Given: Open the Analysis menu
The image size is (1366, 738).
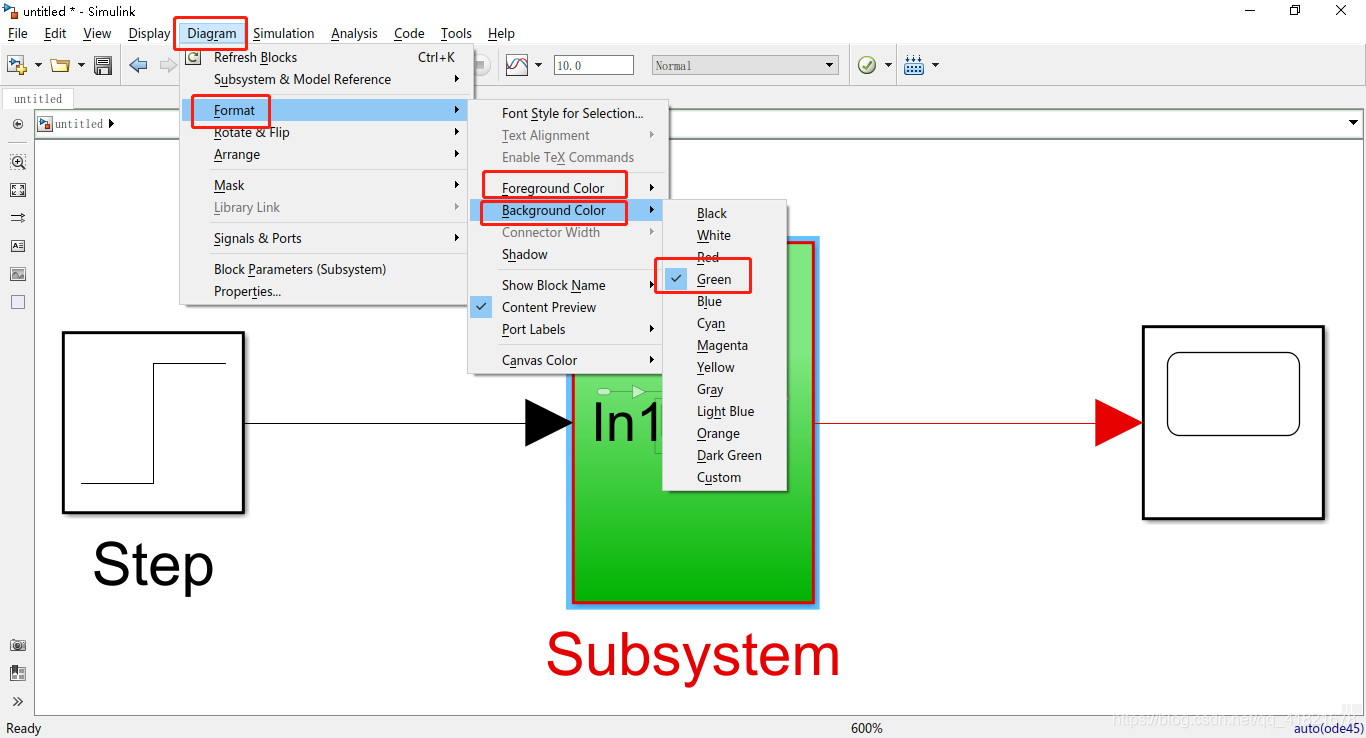Looking at the screenshot, I should (355, 33).
